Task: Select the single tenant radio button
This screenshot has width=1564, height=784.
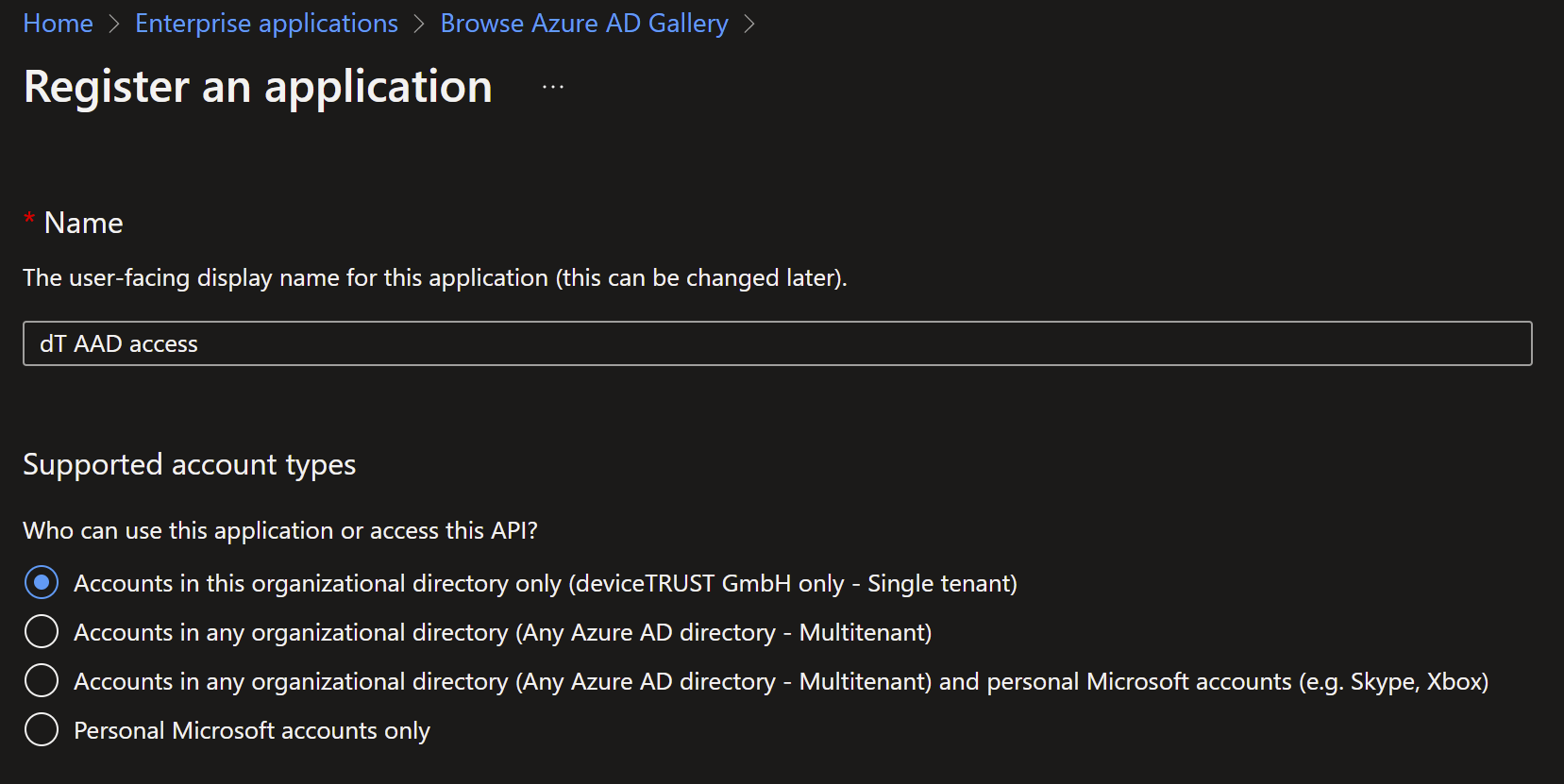Action: coord(42,583)
